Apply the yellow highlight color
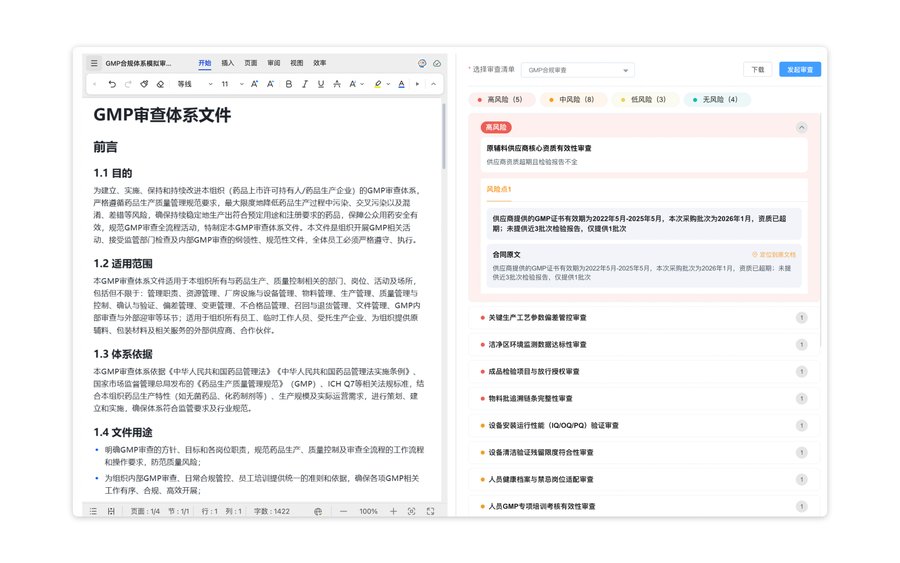Screen dimensions: 900x563 pos(378,84)
